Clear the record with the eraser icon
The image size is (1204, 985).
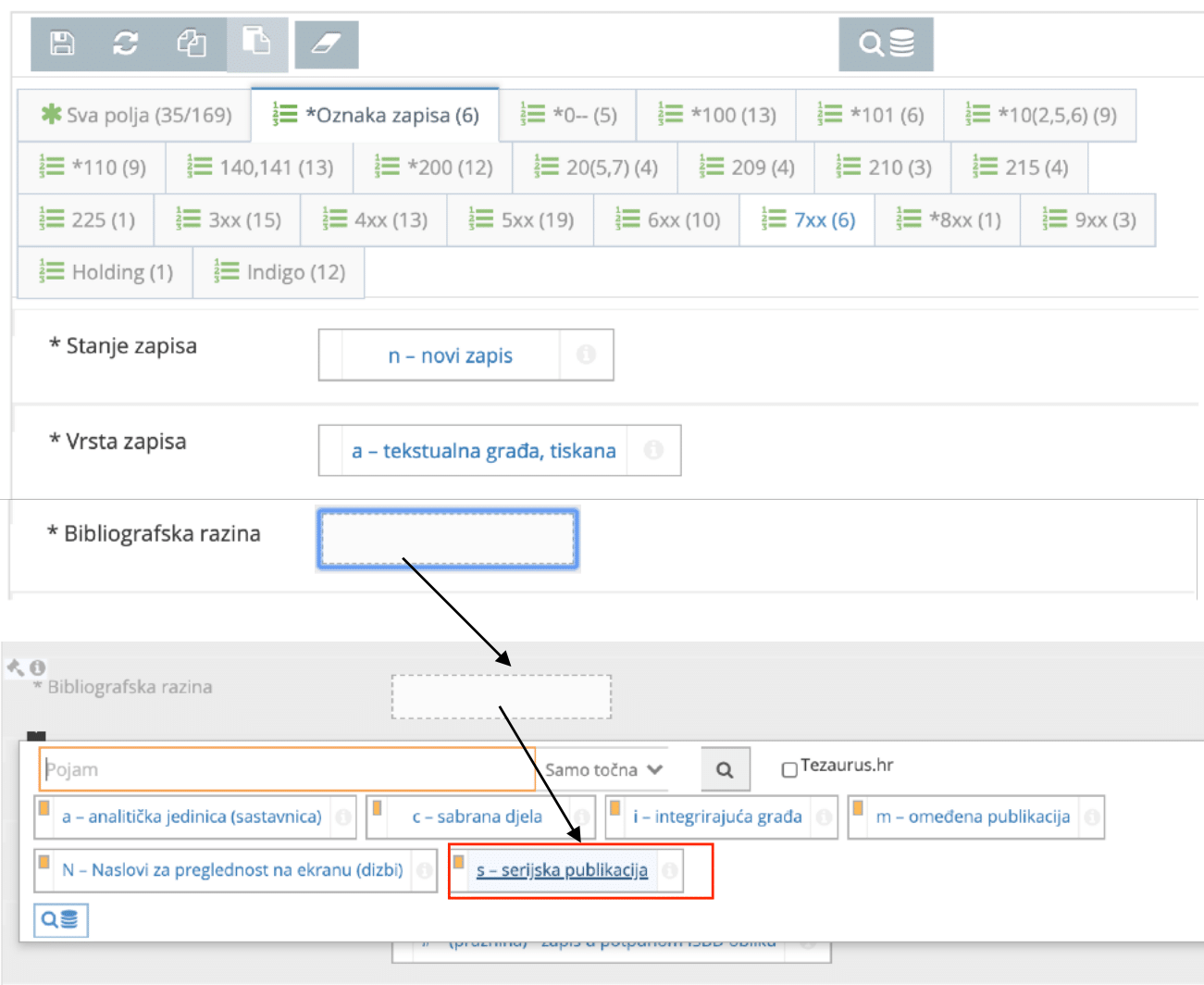click(326, 43)
